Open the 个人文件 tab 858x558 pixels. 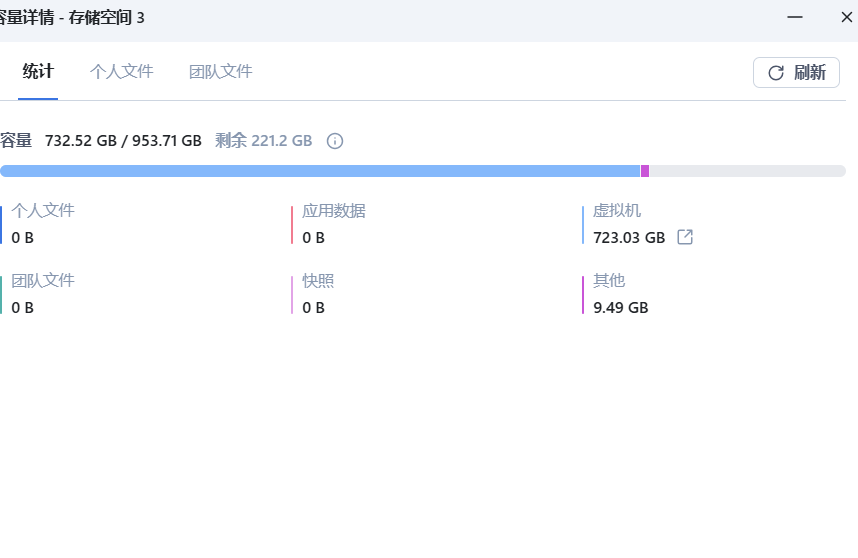[x=121, y=72]
